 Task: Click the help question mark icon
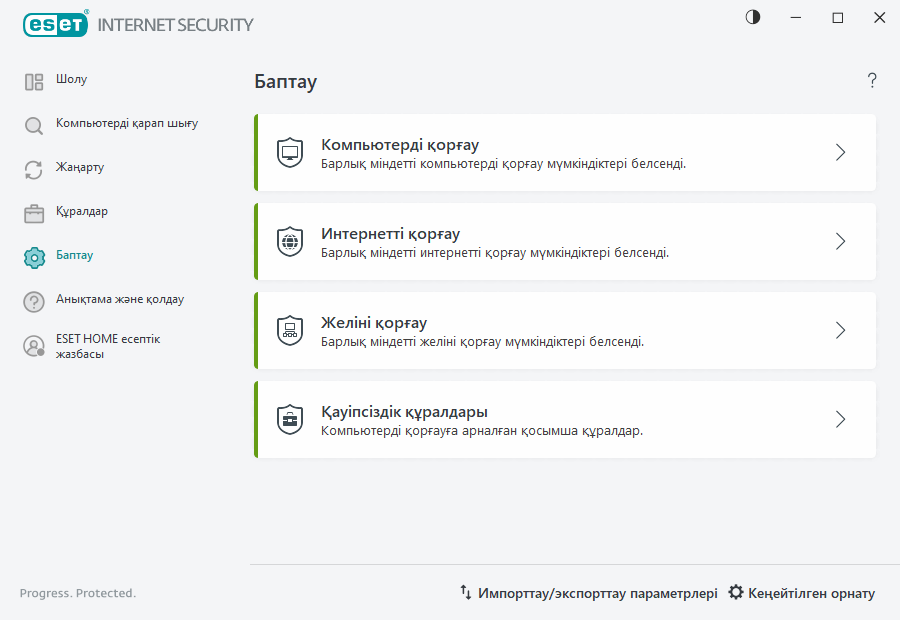[871, 81]
